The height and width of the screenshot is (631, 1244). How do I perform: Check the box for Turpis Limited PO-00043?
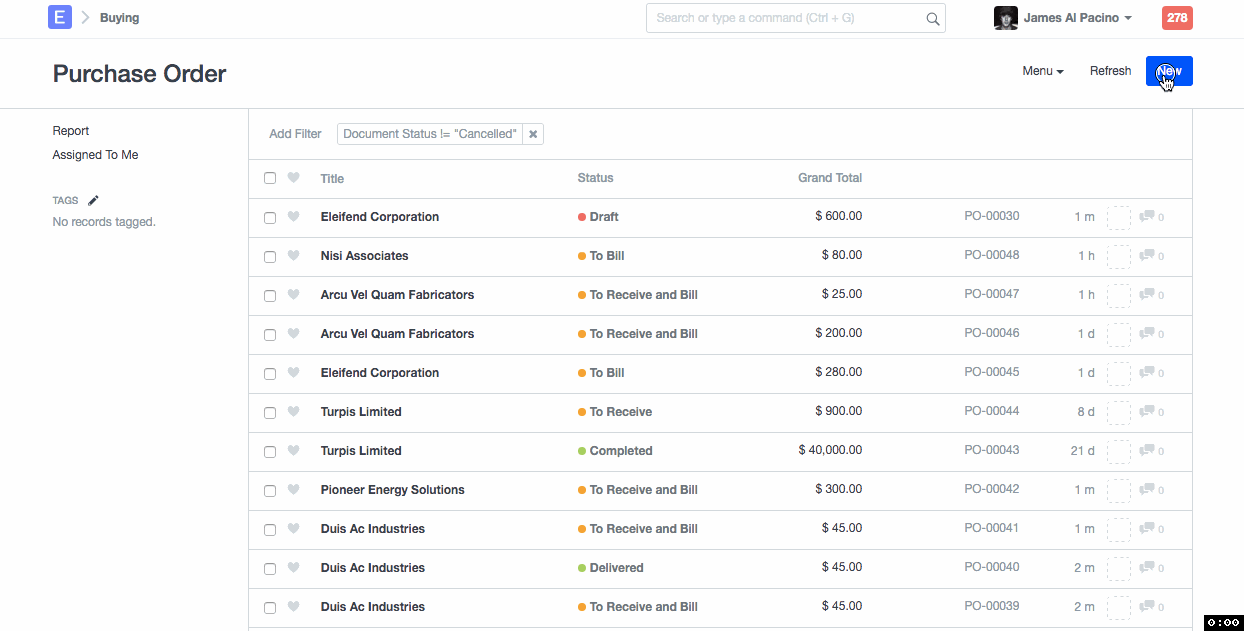click(x=270, y=451)
